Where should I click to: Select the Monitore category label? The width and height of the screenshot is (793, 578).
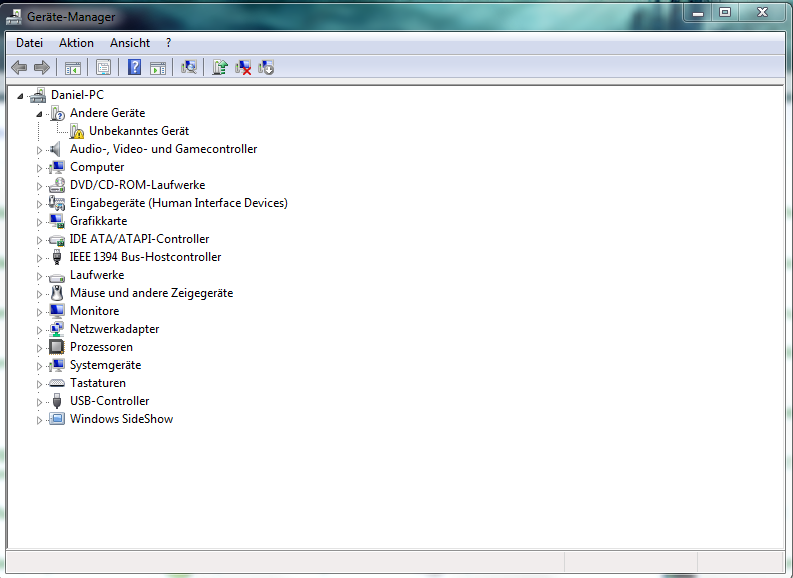point(95,311)
